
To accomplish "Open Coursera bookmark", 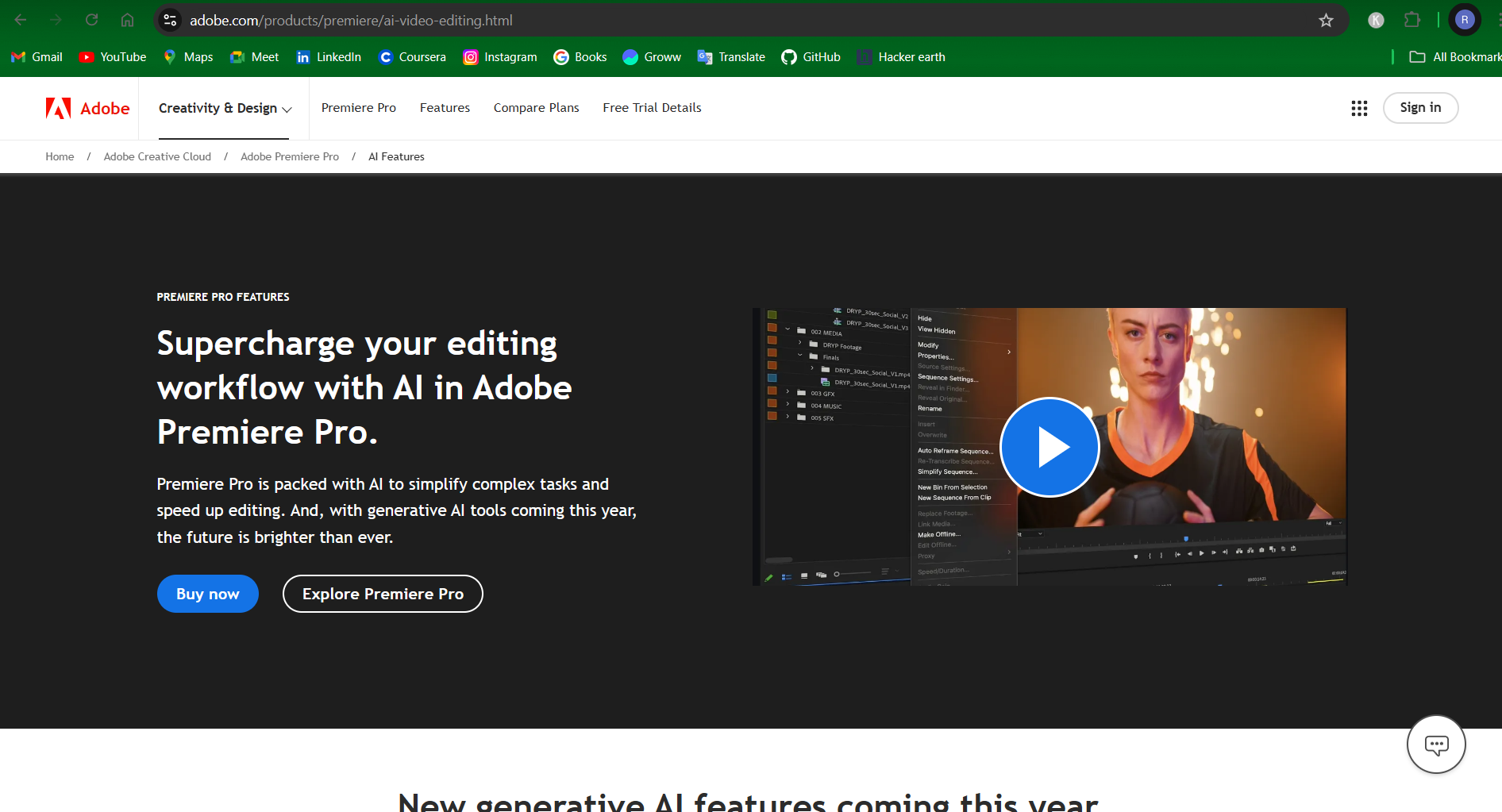I will [413, 57].
